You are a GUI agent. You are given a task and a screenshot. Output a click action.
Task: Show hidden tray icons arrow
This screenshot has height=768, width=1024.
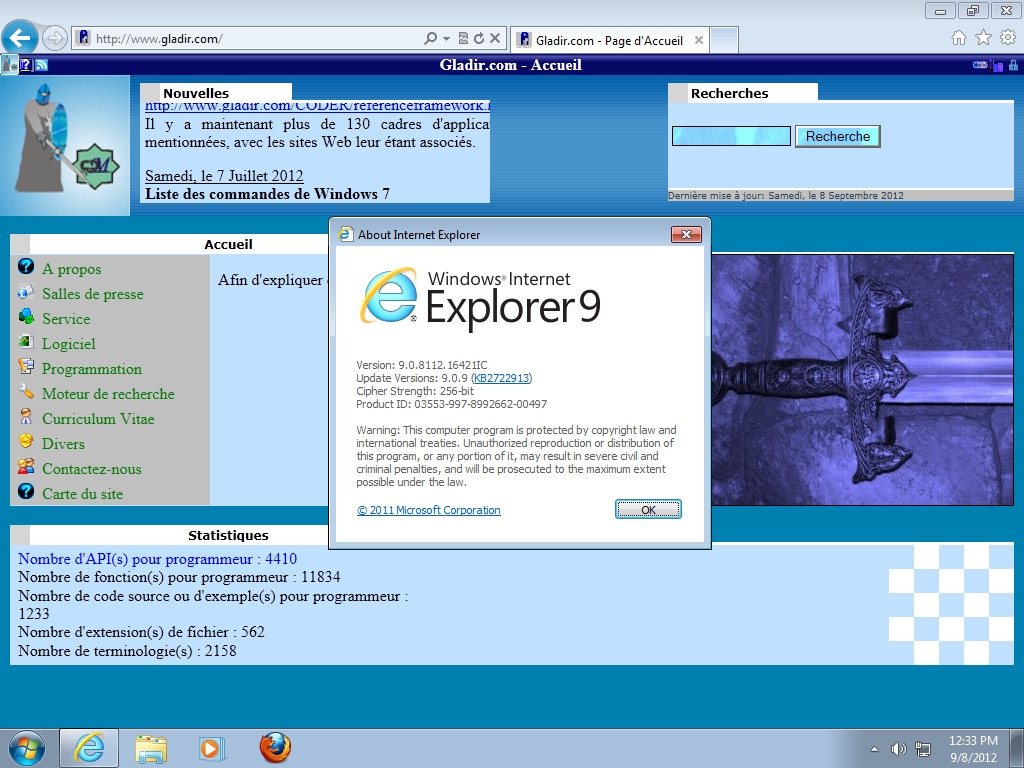874,749
